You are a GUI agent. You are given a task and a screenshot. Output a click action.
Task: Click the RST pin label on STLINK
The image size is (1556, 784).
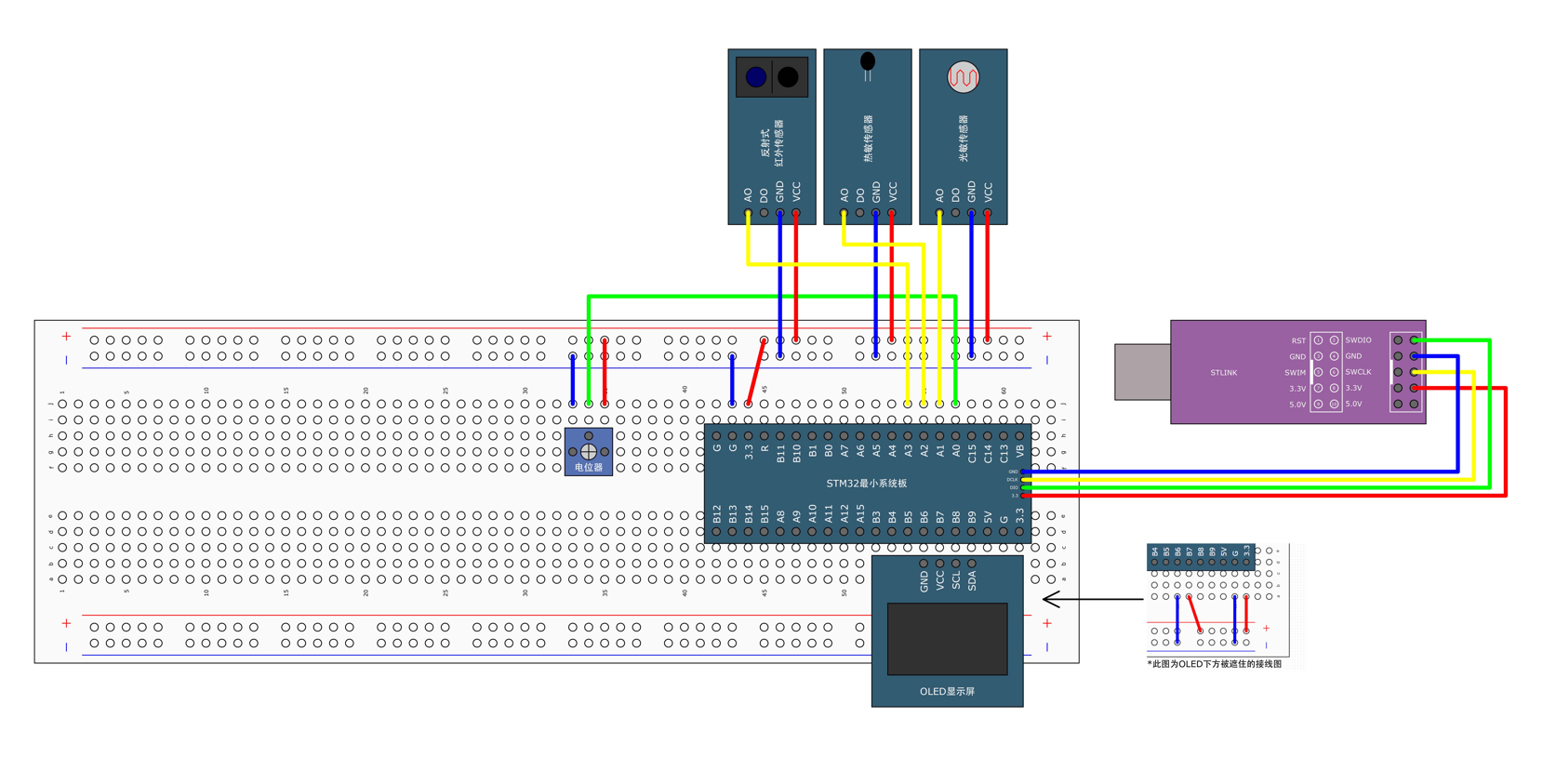[1298, 341]
